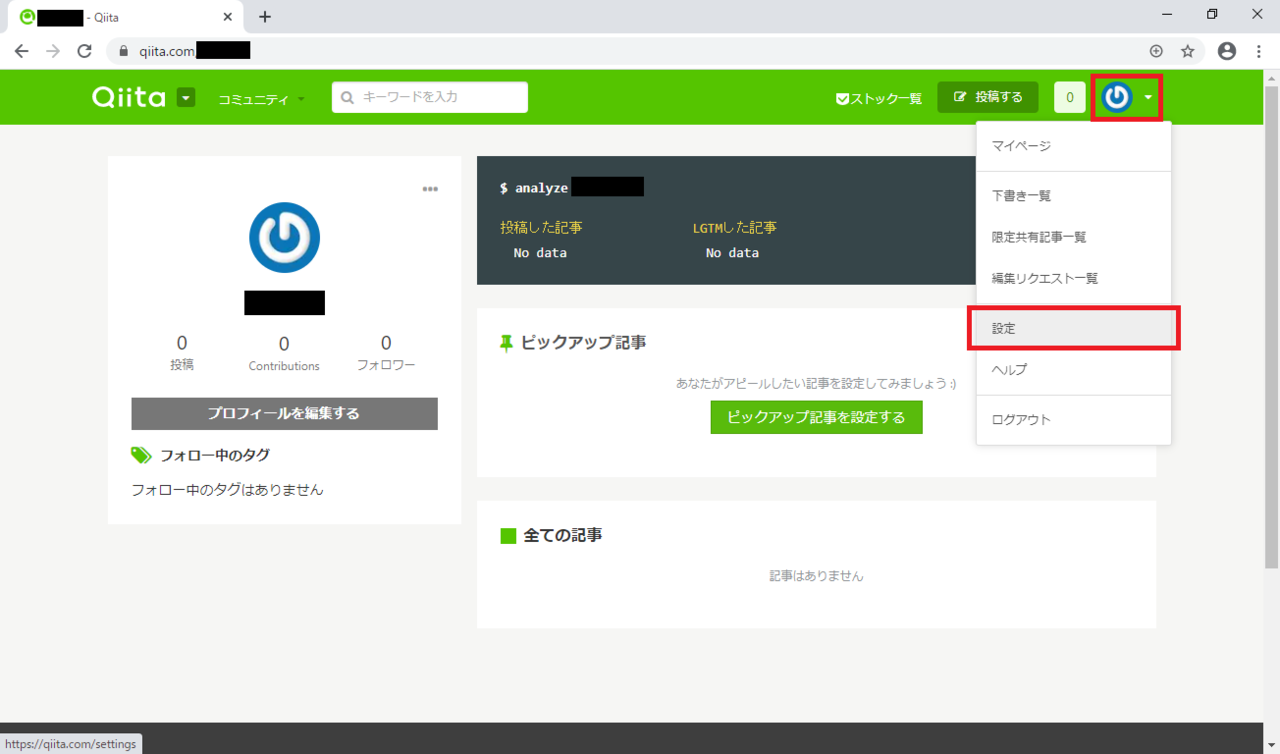Click フォロー中のタグはありません text
Image resolution: width=1280 pixels, height=754 pixels.
[x=228, y=490]
